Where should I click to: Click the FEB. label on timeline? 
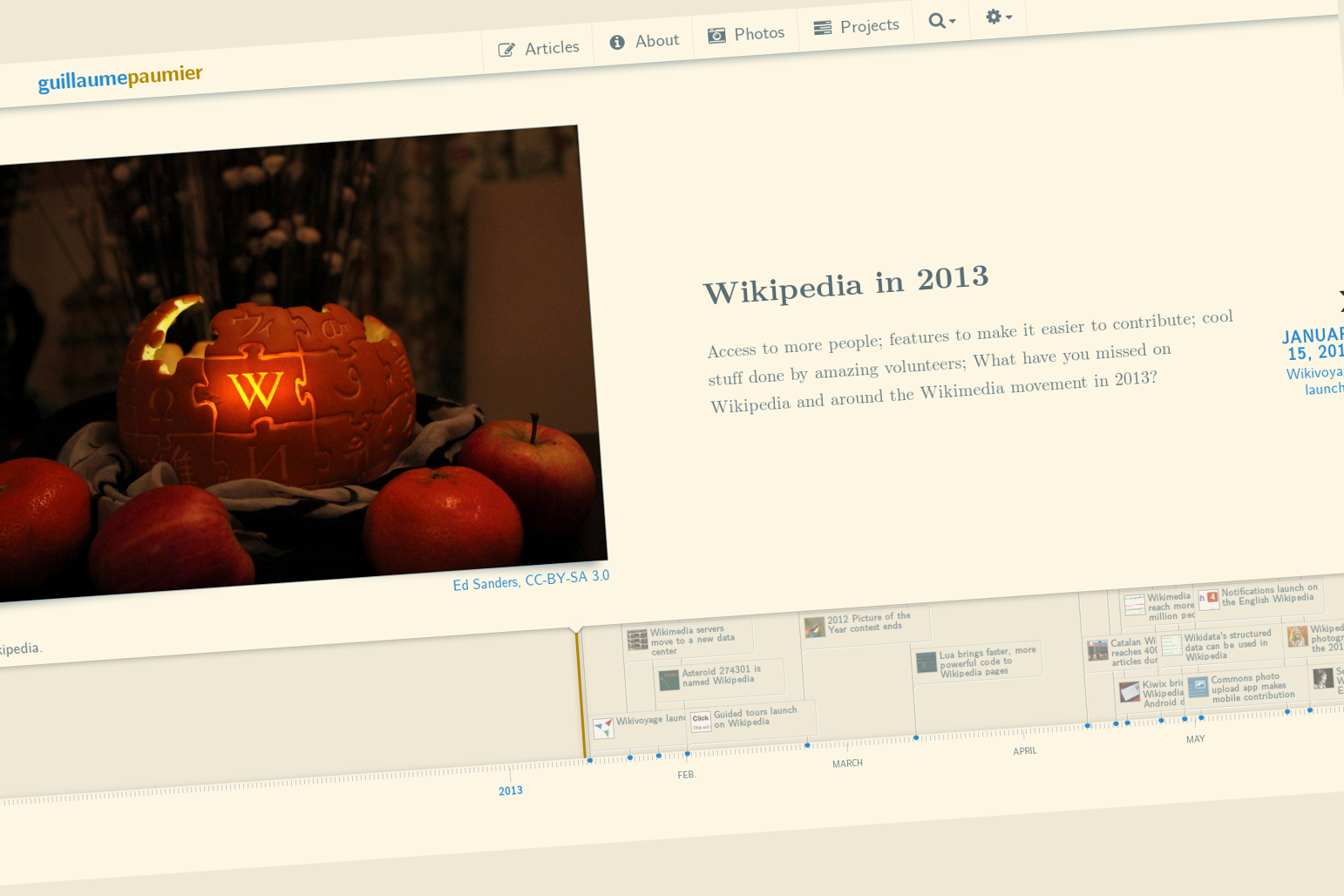coord(687,775)
